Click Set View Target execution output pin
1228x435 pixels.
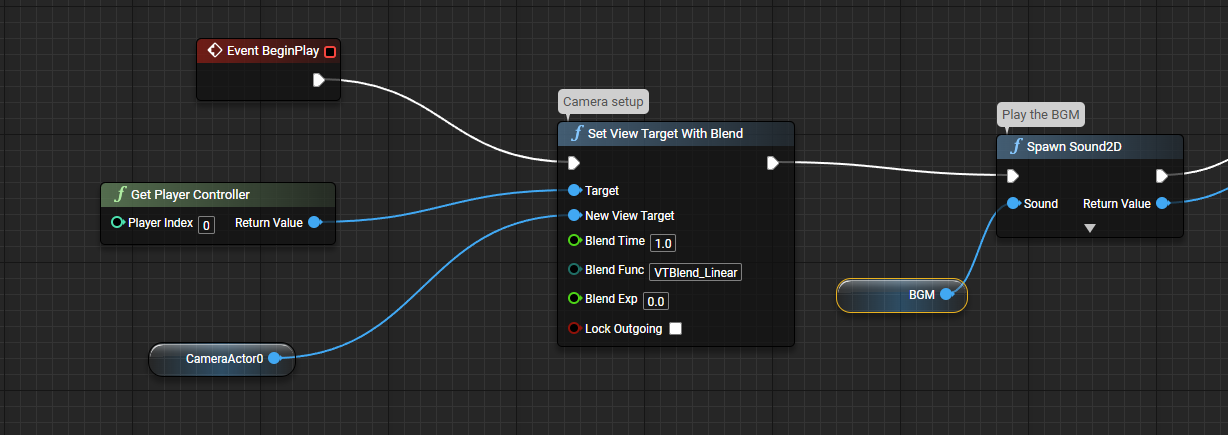coord(773,163)
